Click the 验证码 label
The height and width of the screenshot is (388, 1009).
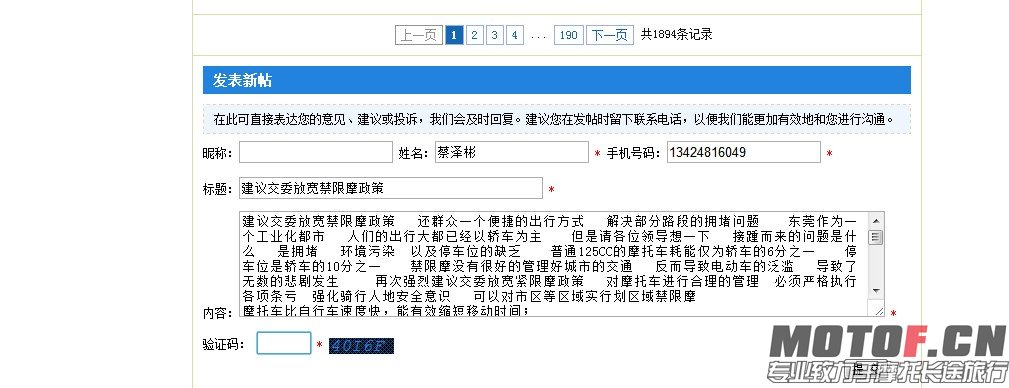point(223,344)
